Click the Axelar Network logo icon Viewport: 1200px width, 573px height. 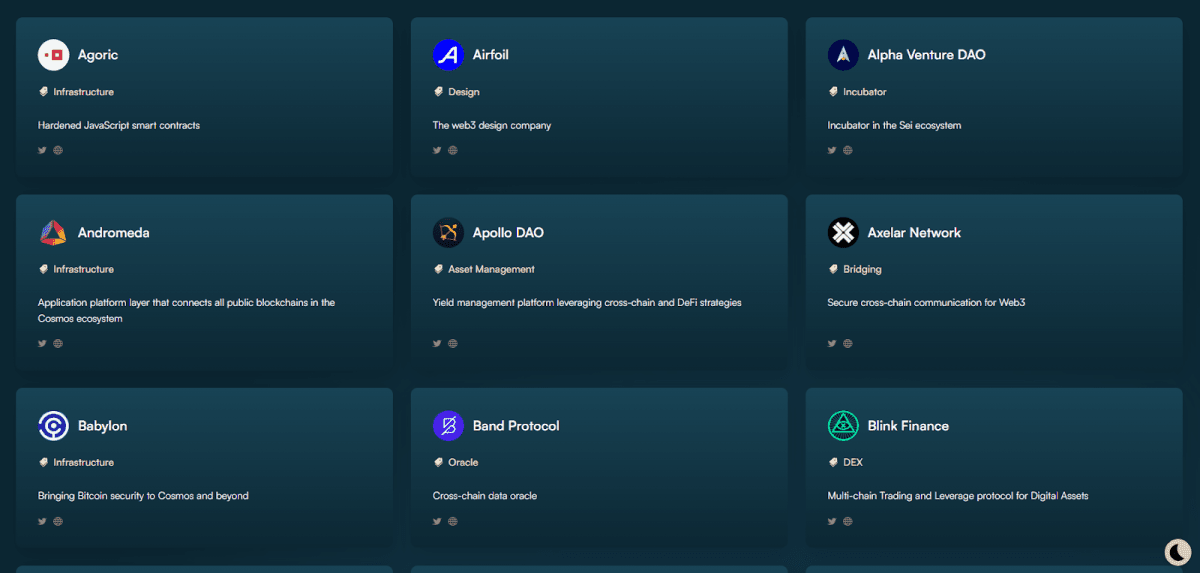(843, 233)
